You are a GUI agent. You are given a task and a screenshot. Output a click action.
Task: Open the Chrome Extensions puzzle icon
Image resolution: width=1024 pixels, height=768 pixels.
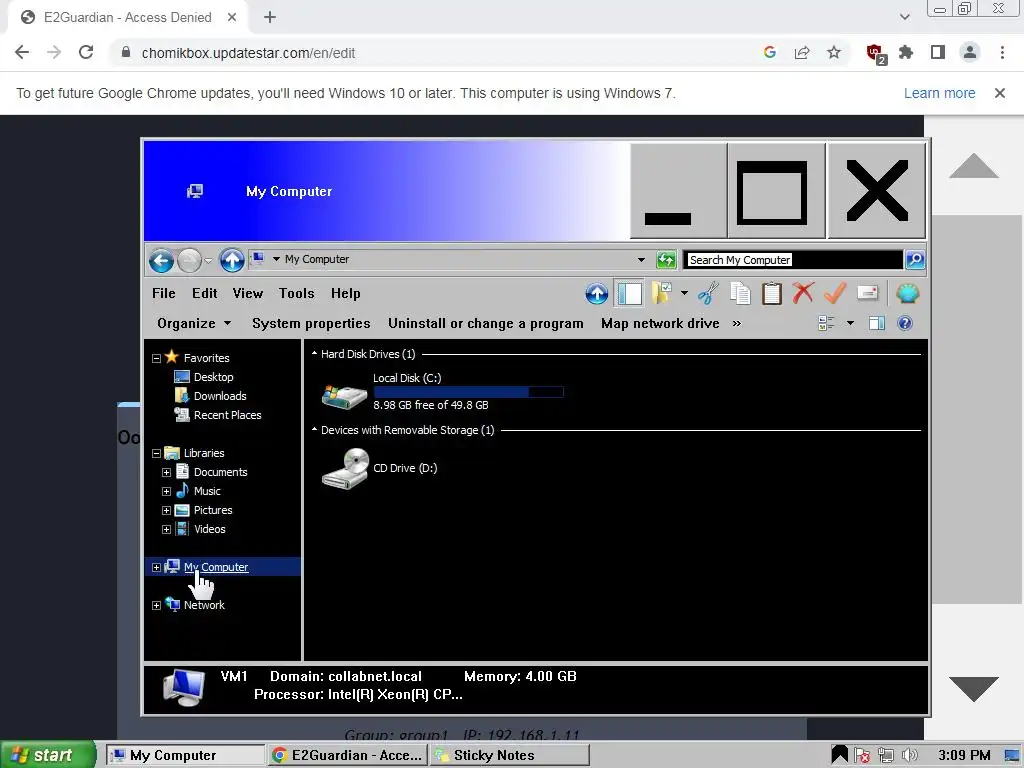[x=906, y=52]
